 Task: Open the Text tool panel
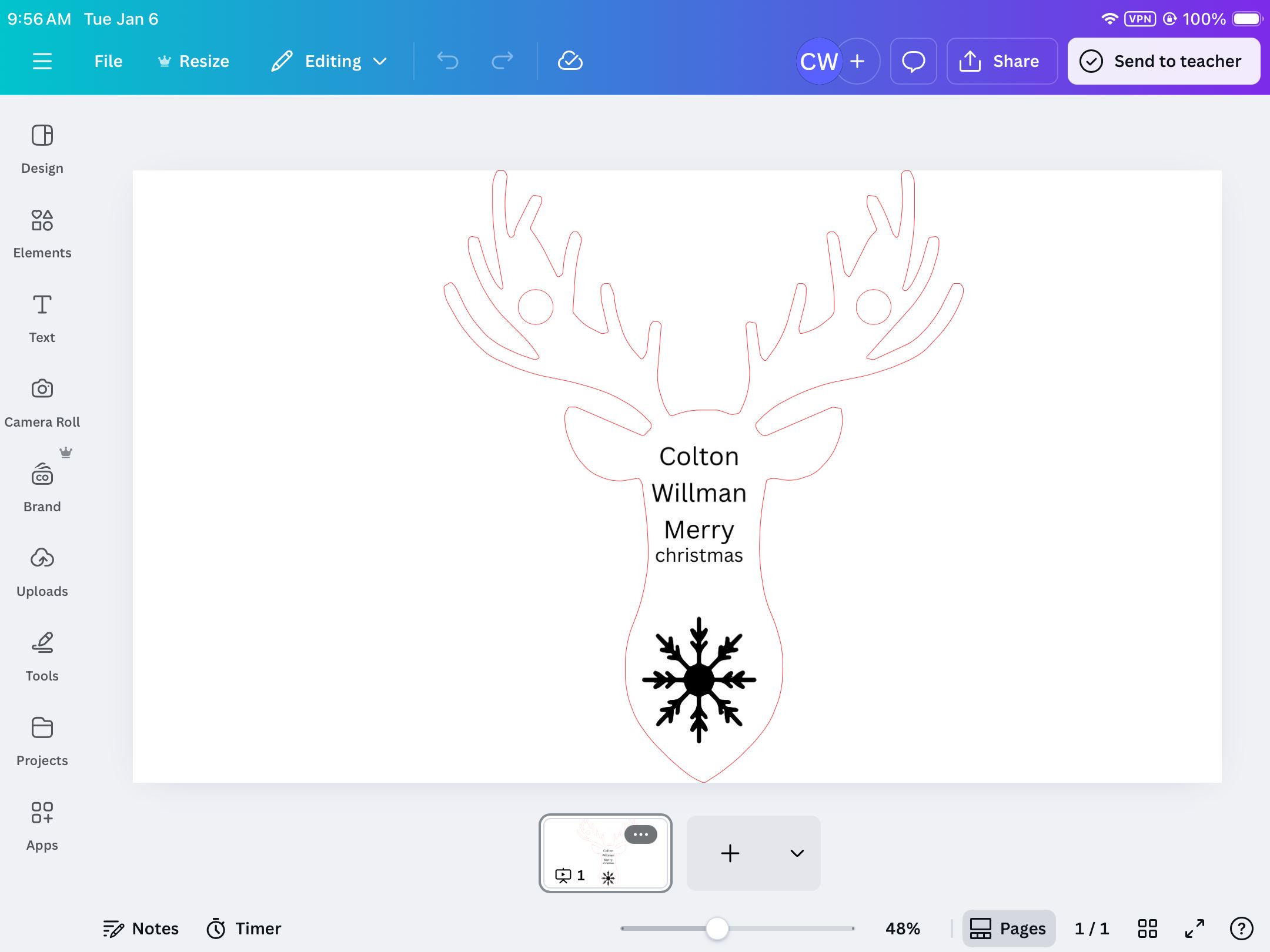coord(42,319)
